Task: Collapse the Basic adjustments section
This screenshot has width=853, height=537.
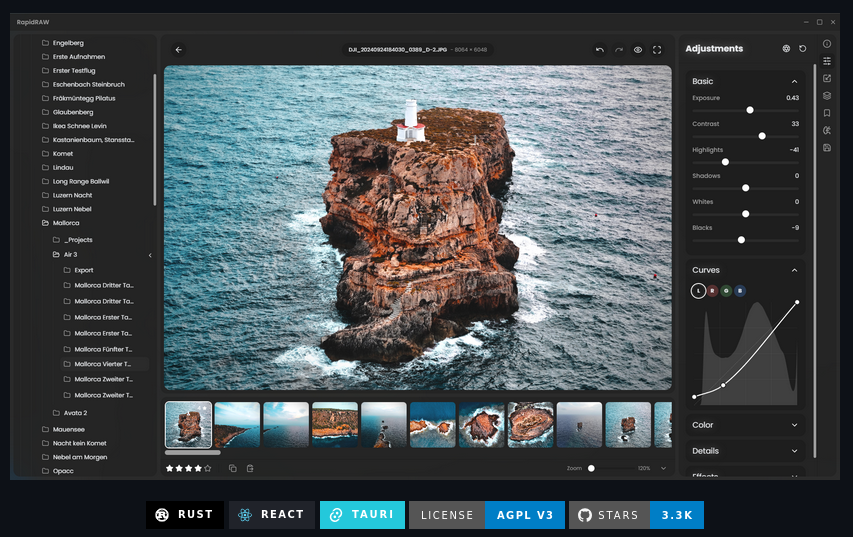Action: pos(794,81)
